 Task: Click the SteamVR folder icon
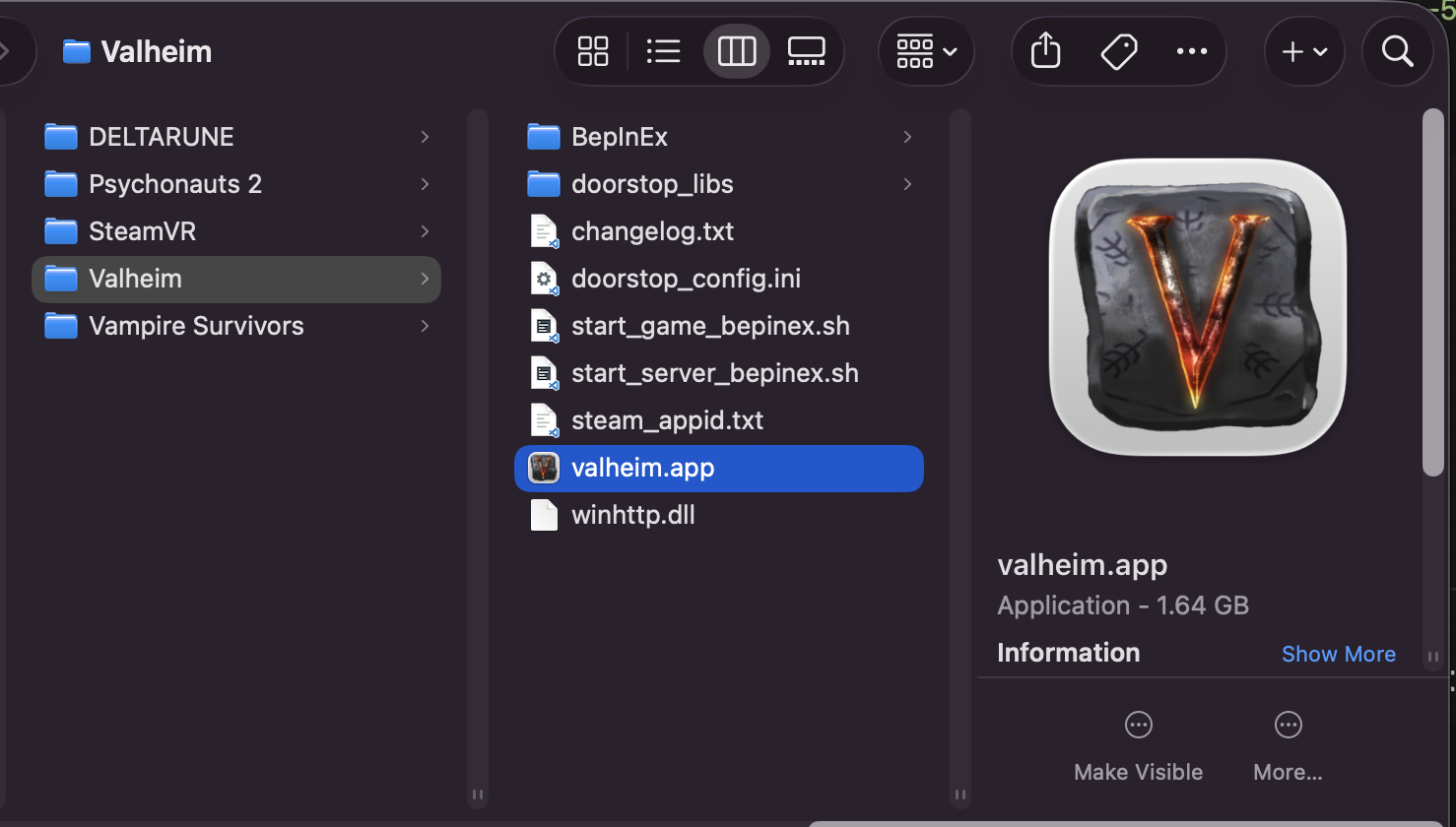click(61, 231)
